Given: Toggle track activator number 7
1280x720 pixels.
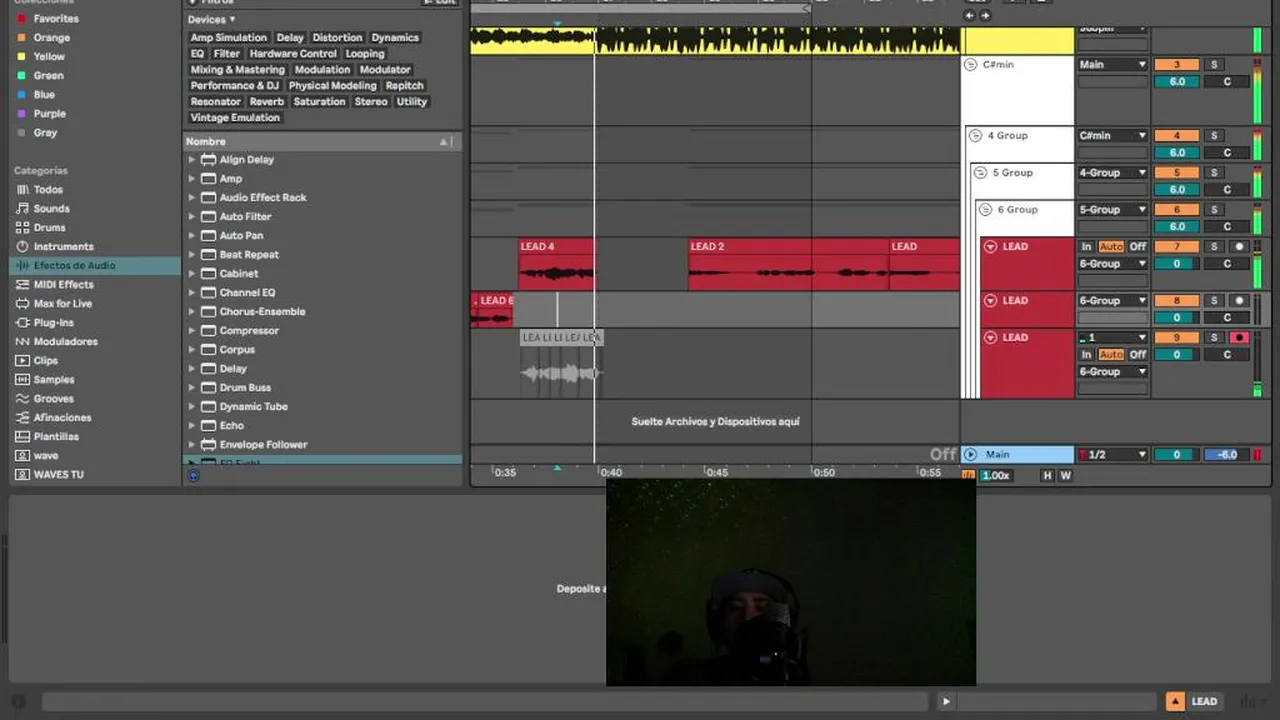Looking at the screenshot, I should coord(1177,247).
